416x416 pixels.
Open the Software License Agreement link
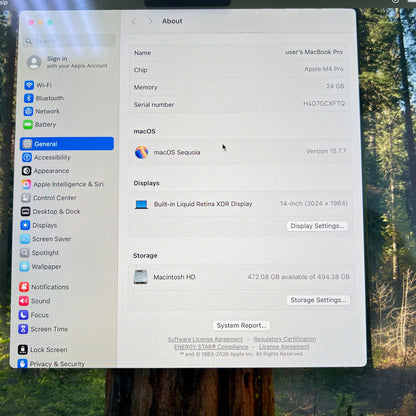[205, 339]
